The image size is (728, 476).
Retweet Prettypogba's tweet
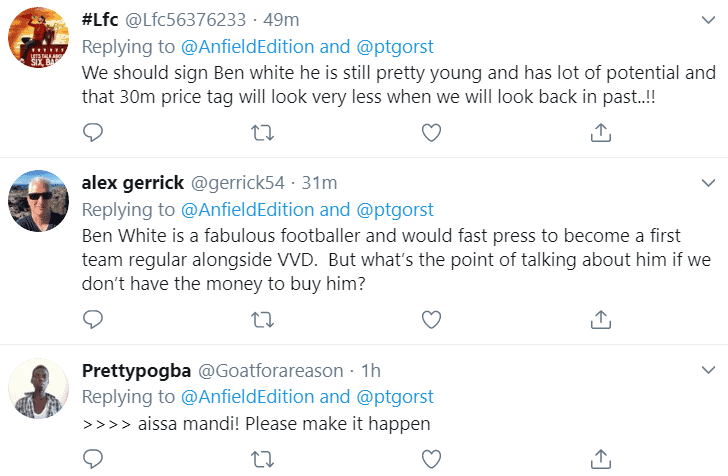coord(262,459)
